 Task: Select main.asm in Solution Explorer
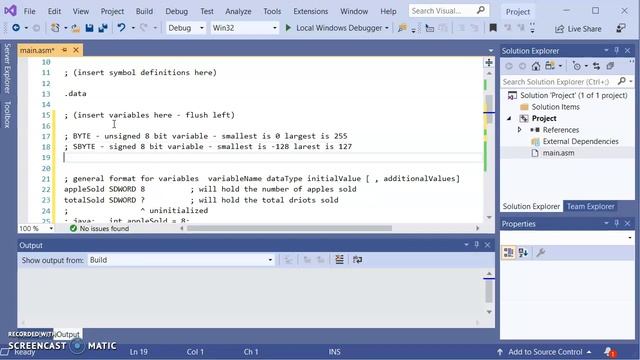[x=558, y=153]
